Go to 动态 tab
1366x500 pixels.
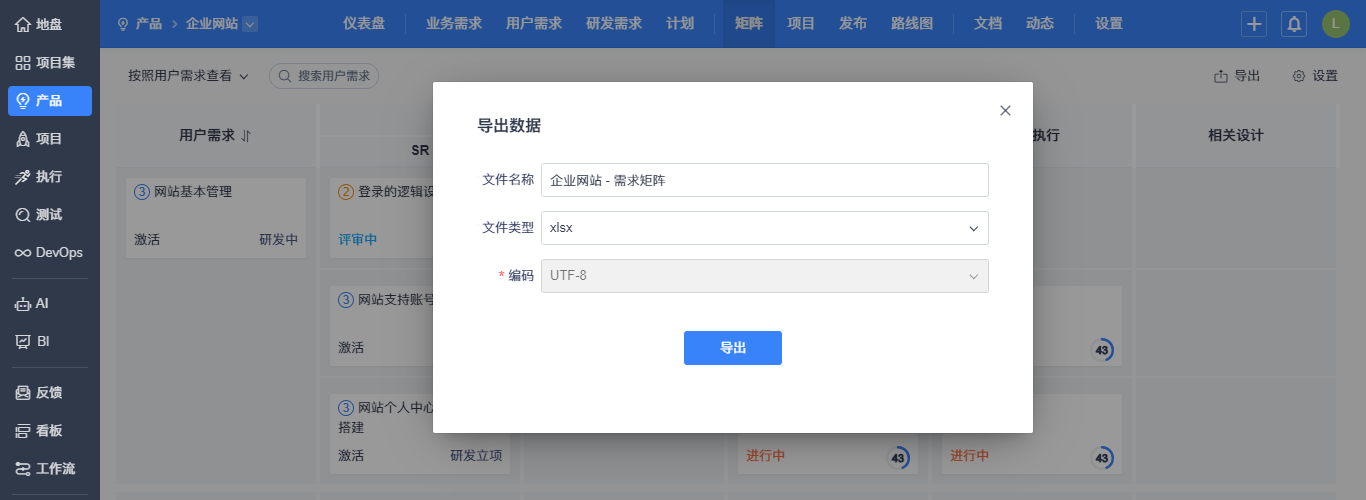[1040, 24]
